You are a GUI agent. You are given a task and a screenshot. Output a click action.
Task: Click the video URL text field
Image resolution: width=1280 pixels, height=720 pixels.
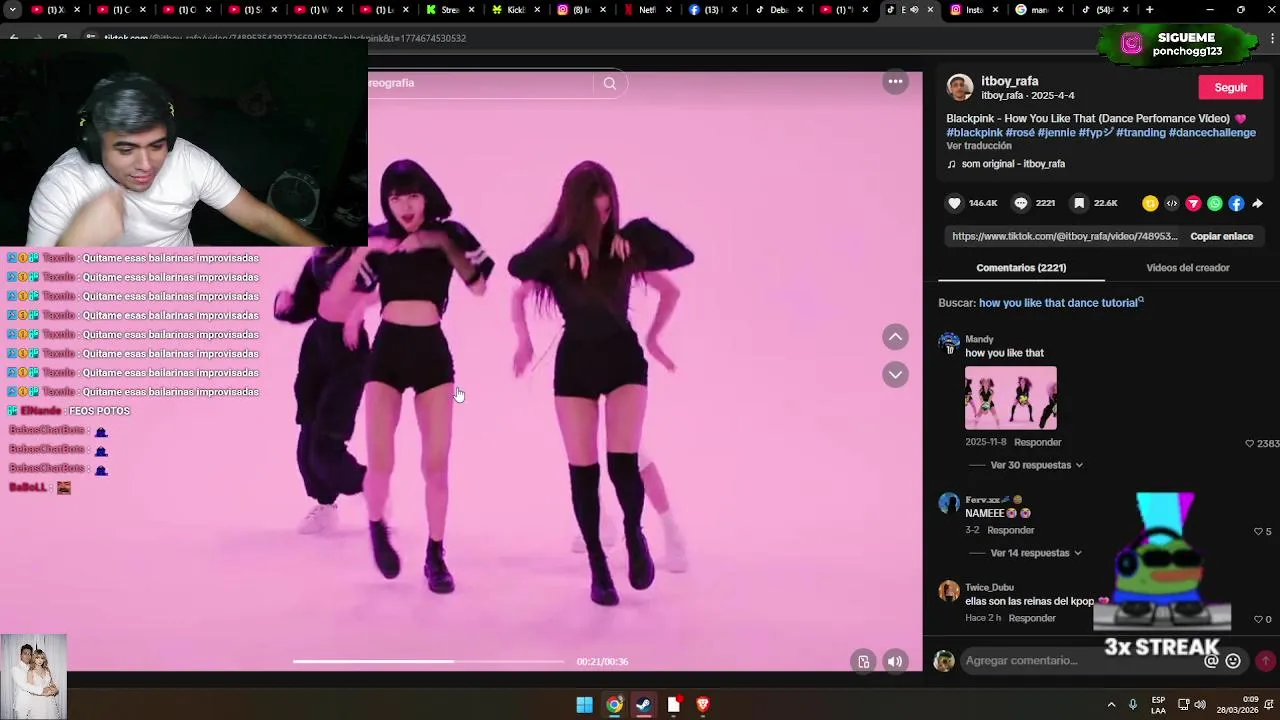coord(1064,236)
